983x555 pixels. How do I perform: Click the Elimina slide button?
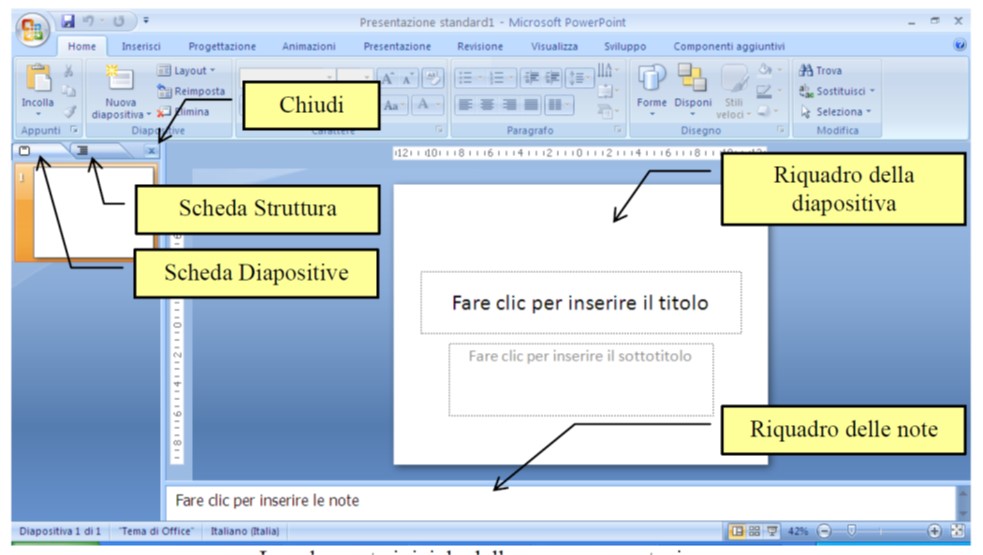point(183,112)
